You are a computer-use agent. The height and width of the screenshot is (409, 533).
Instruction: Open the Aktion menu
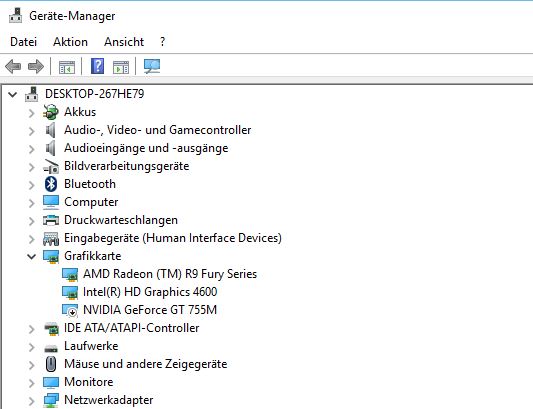[70, 42]
